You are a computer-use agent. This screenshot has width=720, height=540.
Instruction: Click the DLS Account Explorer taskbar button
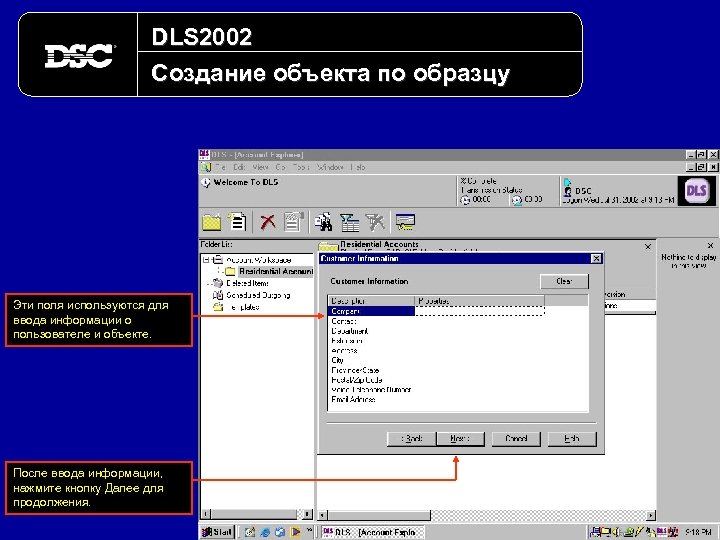coord(371,532)
